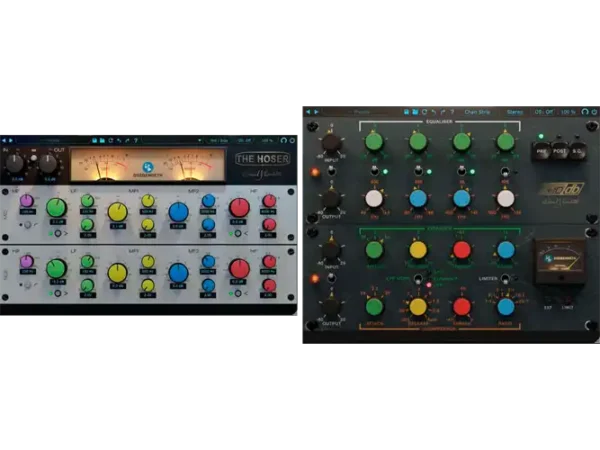Open help question mark in channel strip plugin
The width and height of the screenshot is (600, 450).
click(452, 112)
